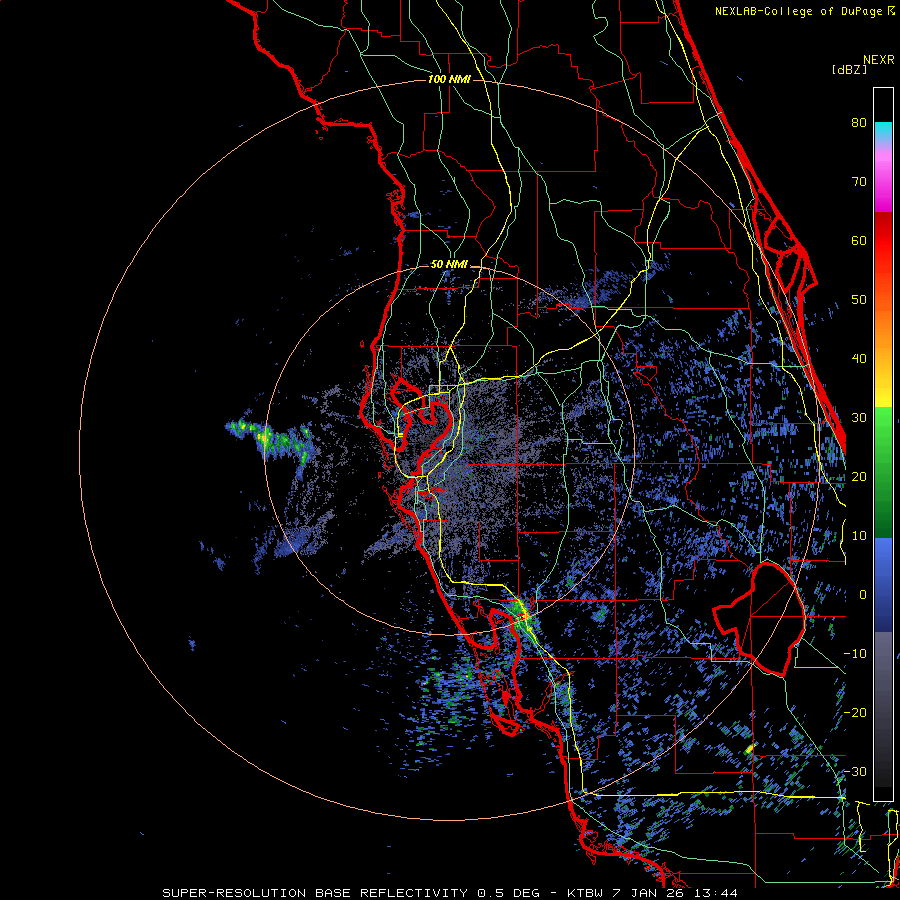Click the [dBZ] units label
Image resolution: width=900 pixels, height=900 pixels.
(849, 70)
